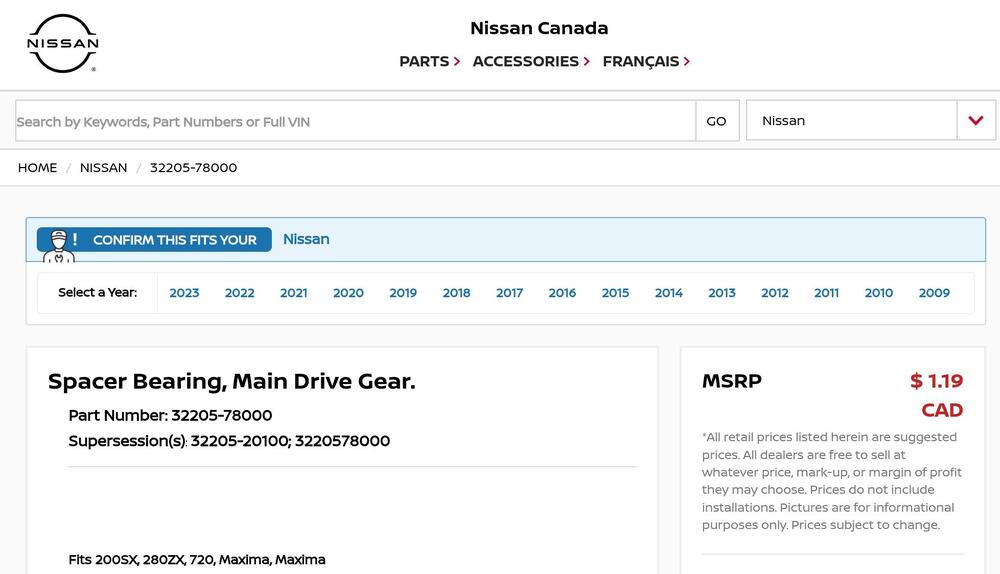The image size is (1000, 574).
Task: Select year 2009
Action: (x=934, y=293)
